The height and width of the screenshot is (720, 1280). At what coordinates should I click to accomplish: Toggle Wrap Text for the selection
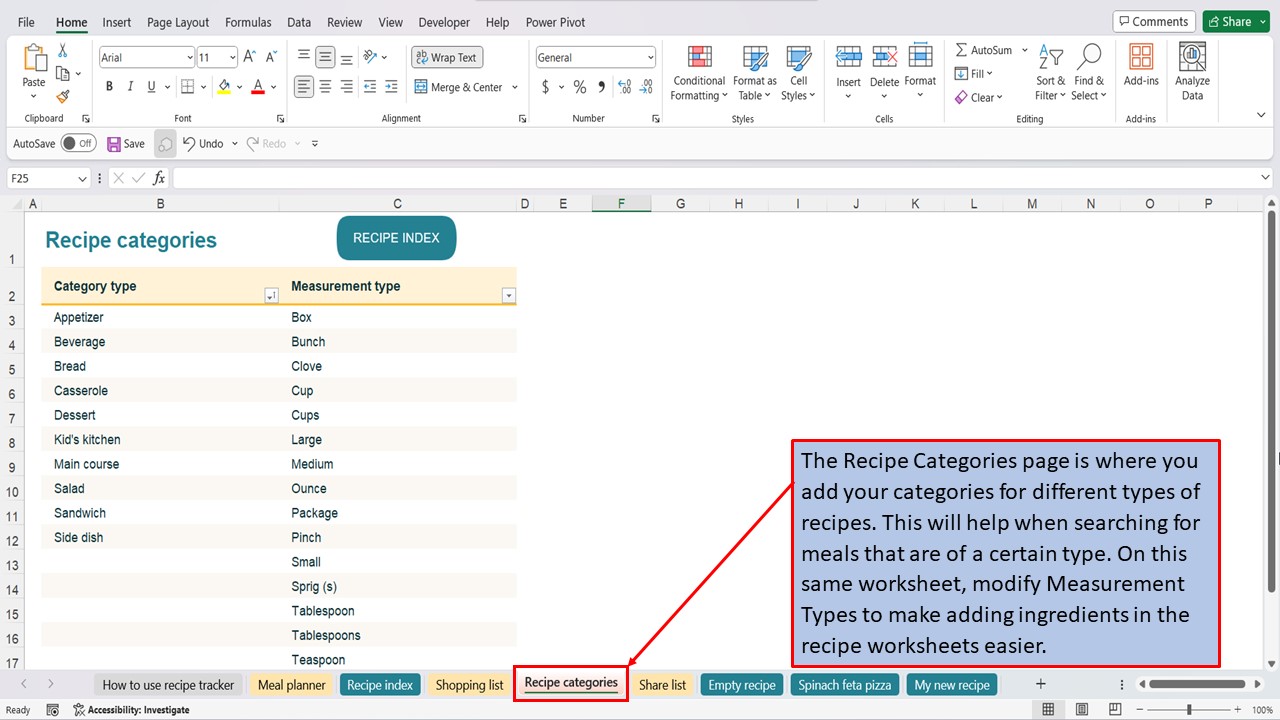point(446,57)
